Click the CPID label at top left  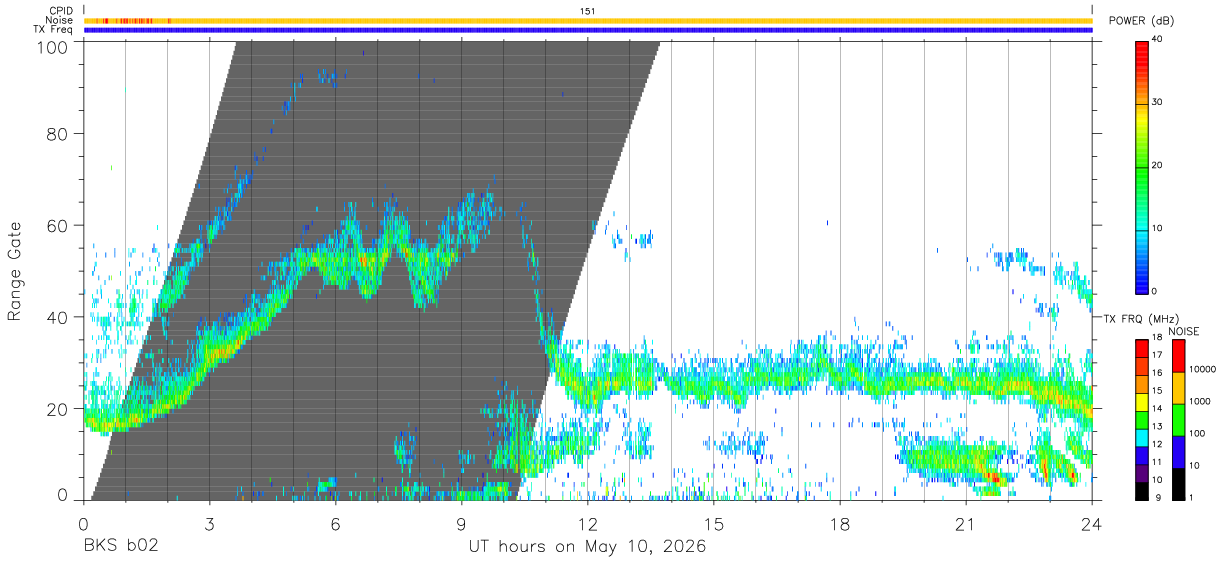pos(61,11)
